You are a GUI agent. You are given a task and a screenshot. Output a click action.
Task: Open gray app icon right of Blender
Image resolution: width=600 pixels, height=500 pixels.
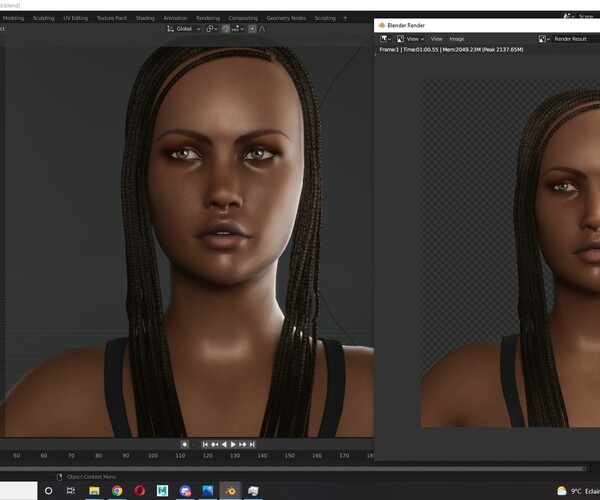(253, 490)
